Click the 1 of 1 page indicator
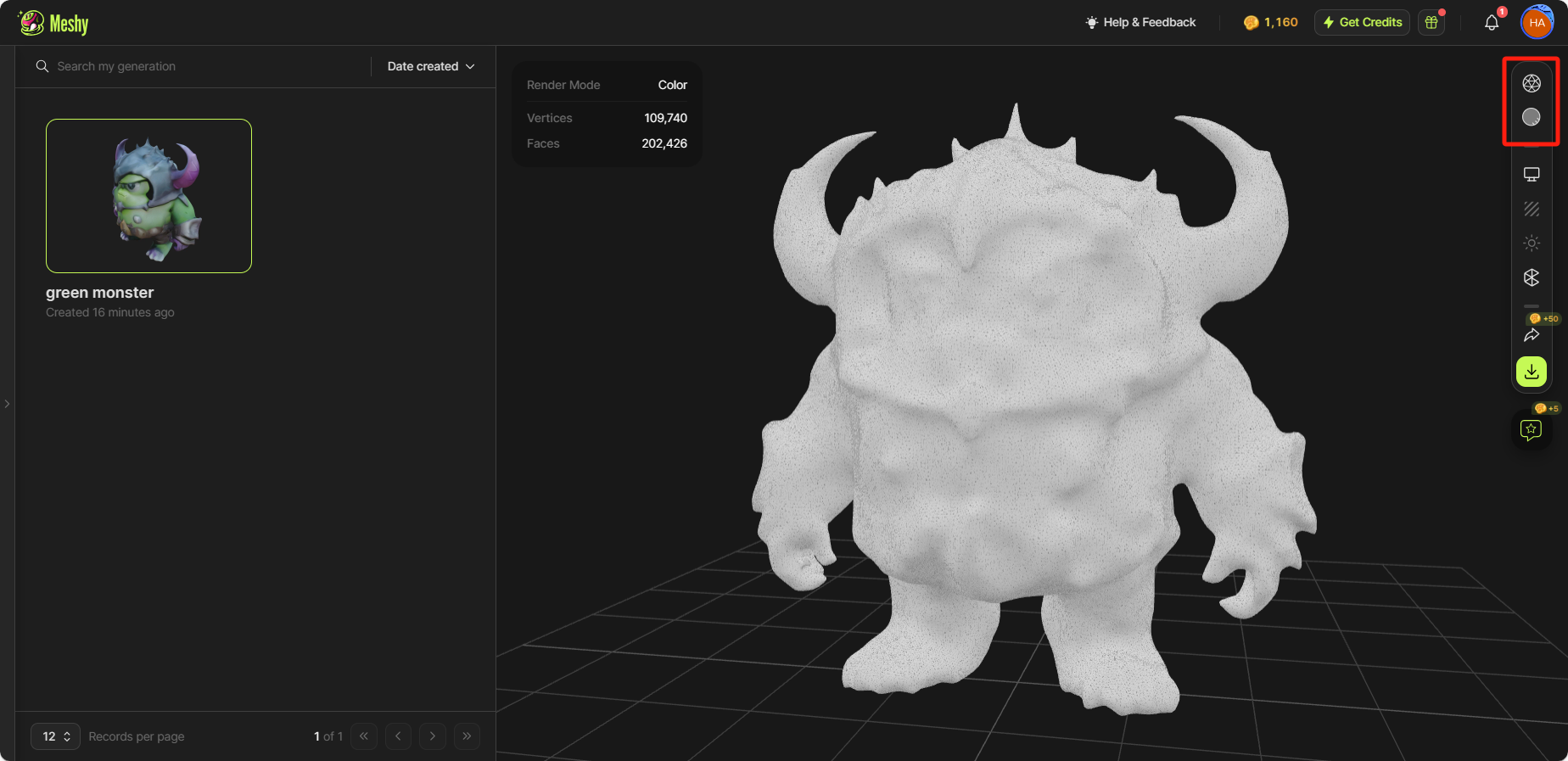The width and height of the screenshot is (1568, 761). tap(328, 736)
